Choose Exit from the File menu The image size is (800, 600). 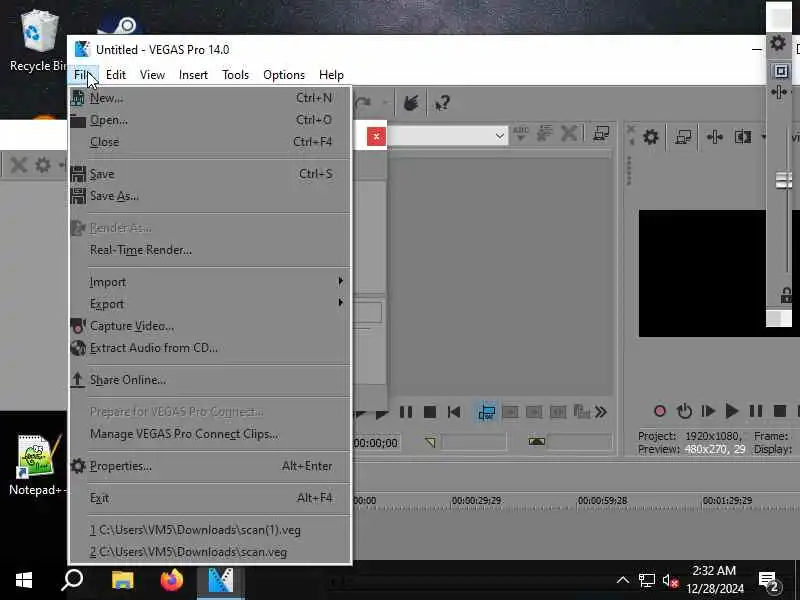tap(210, 498)
